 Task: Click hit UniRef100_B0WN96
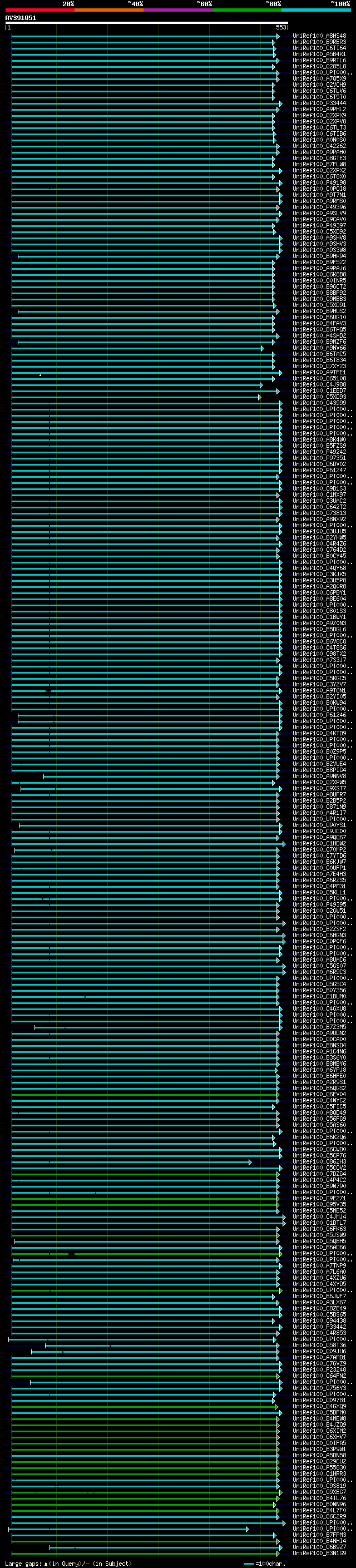(319, 1504)
